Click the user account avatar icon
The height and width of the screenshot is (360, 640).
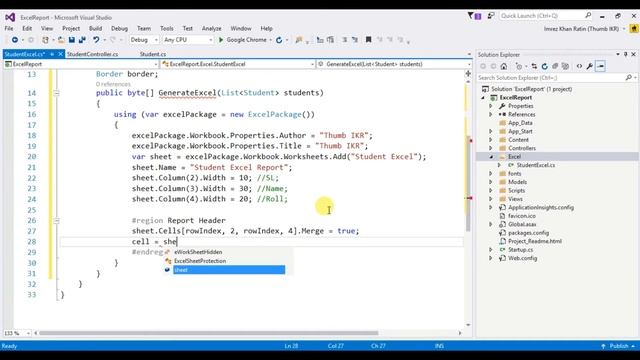click(634, 29)
